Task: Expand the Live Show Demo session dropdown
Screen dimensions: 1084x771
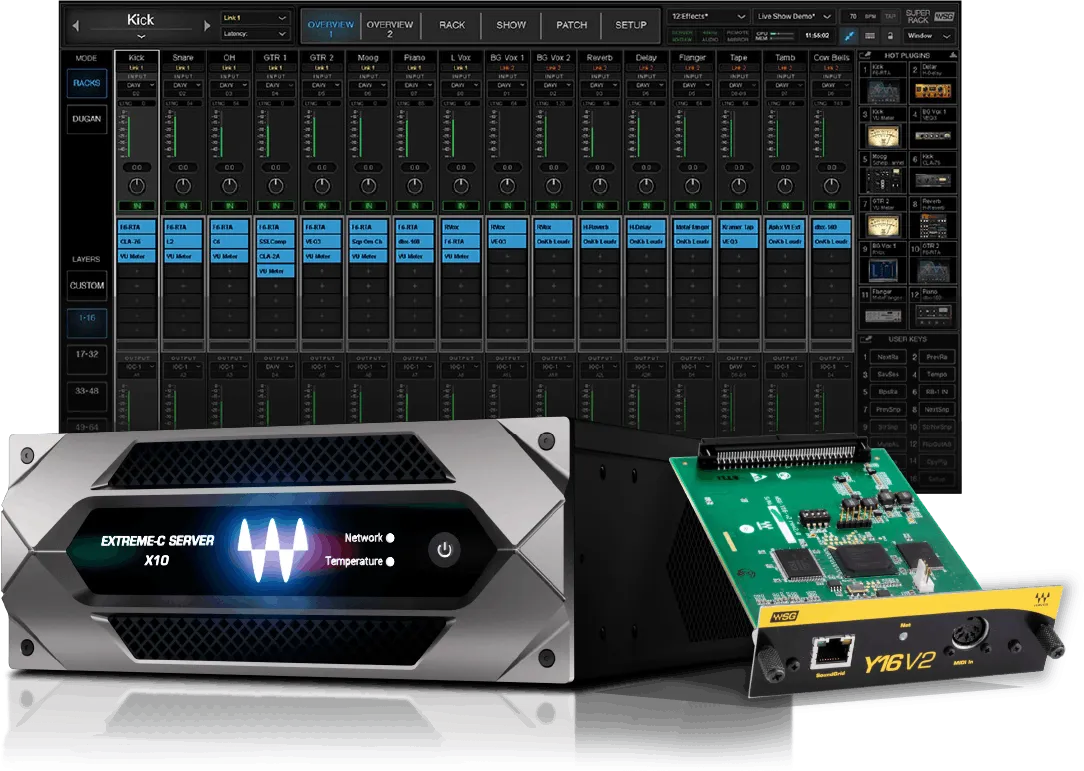Action: pyautogui.click(x=794, y=17)
